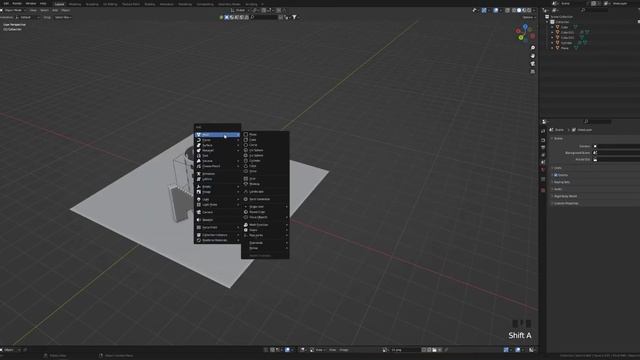Click the navigation gizmo blue Z axis
The height and width of the screenshot is (360, 640).
click(525, 27)
